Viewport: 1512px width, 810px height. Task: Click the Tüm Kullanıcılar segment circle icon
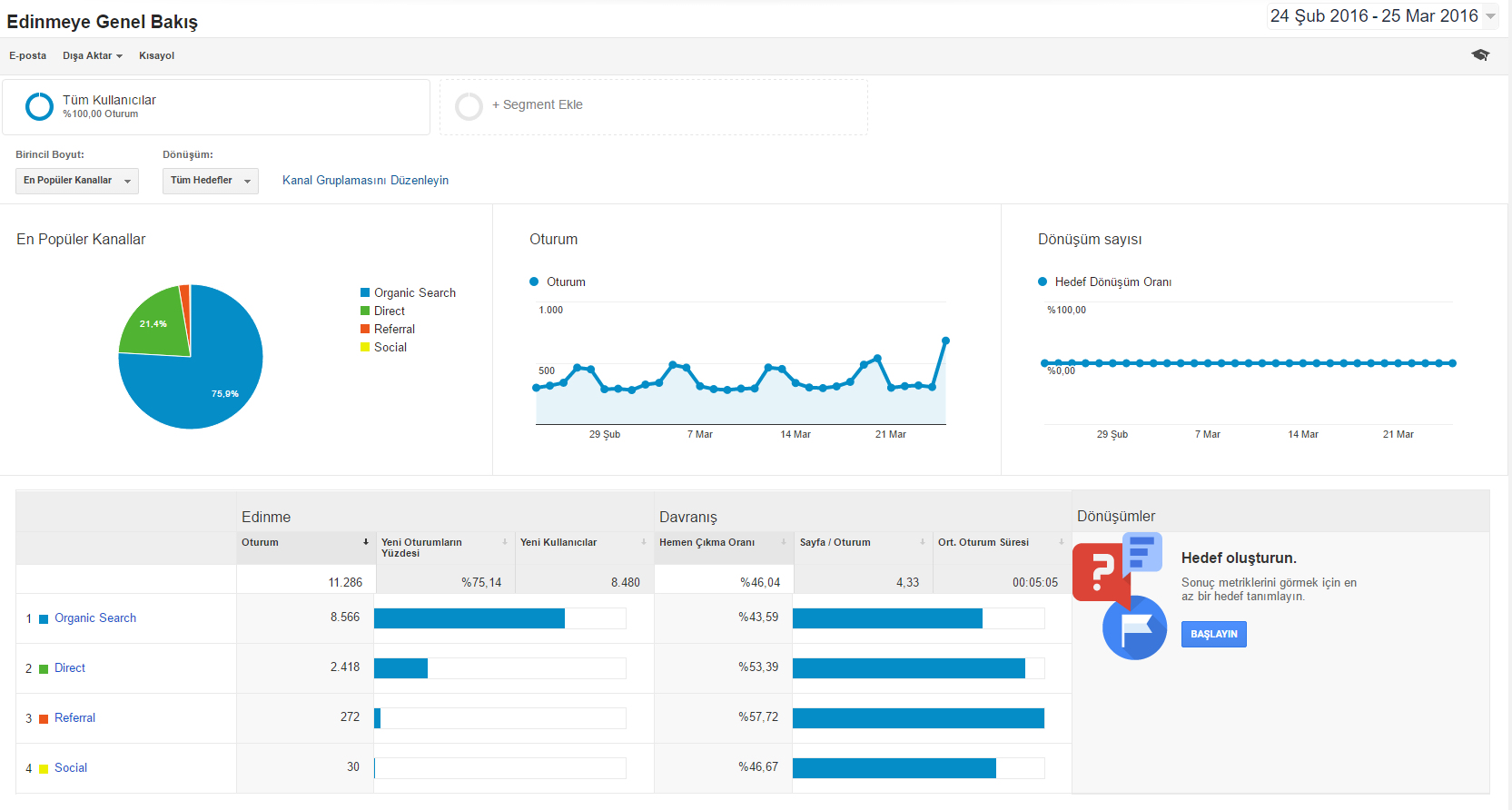[39, 106]
